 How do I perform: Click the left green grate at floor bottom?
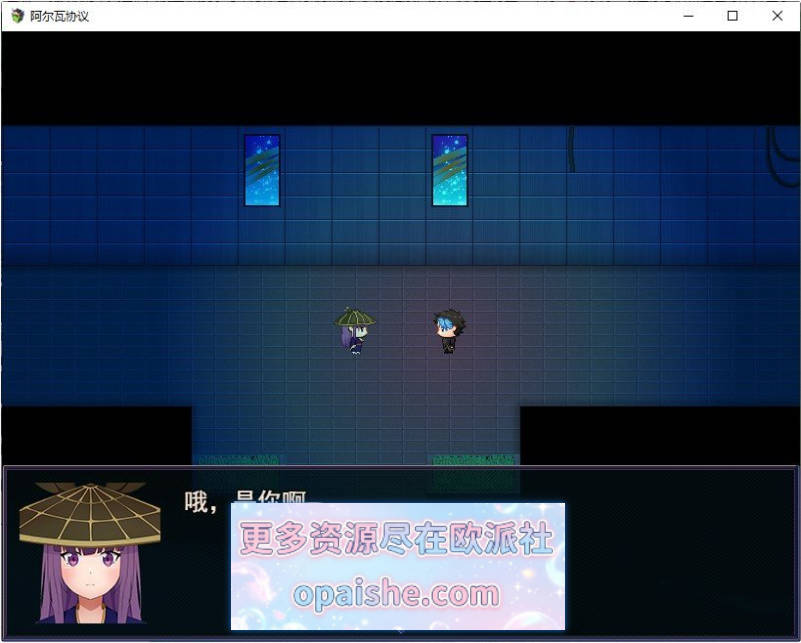pos(238,460)
